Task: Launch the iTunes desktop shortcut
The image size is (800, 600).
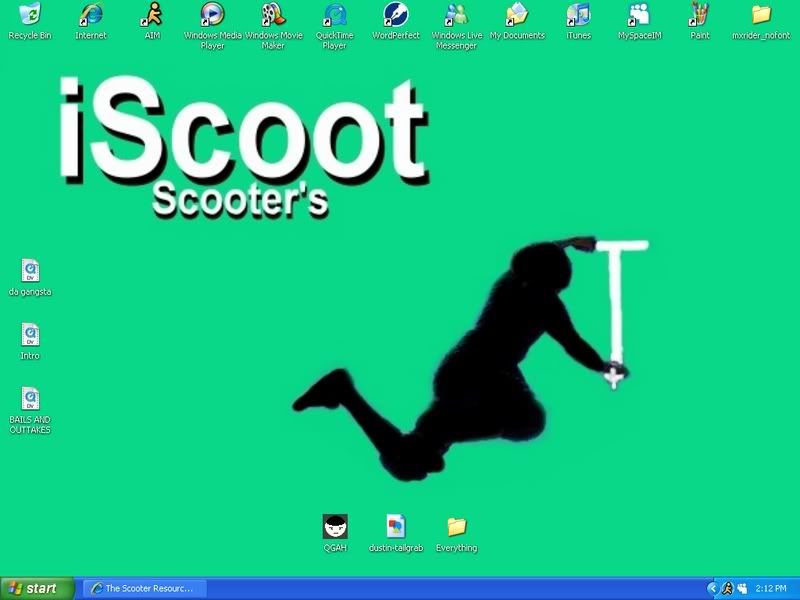Action: click(x=578, y=15)
